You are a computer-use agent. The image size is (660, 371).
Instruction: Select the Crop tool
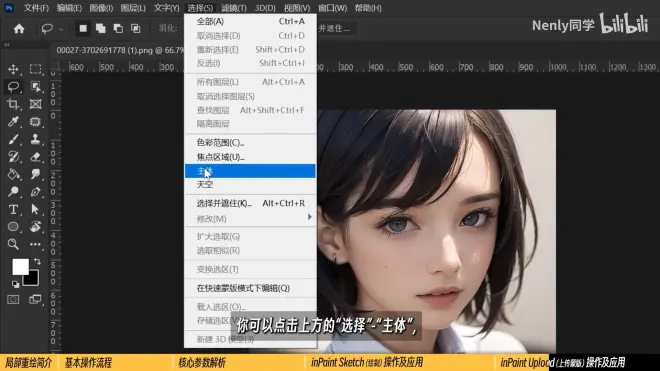[13, 104]
